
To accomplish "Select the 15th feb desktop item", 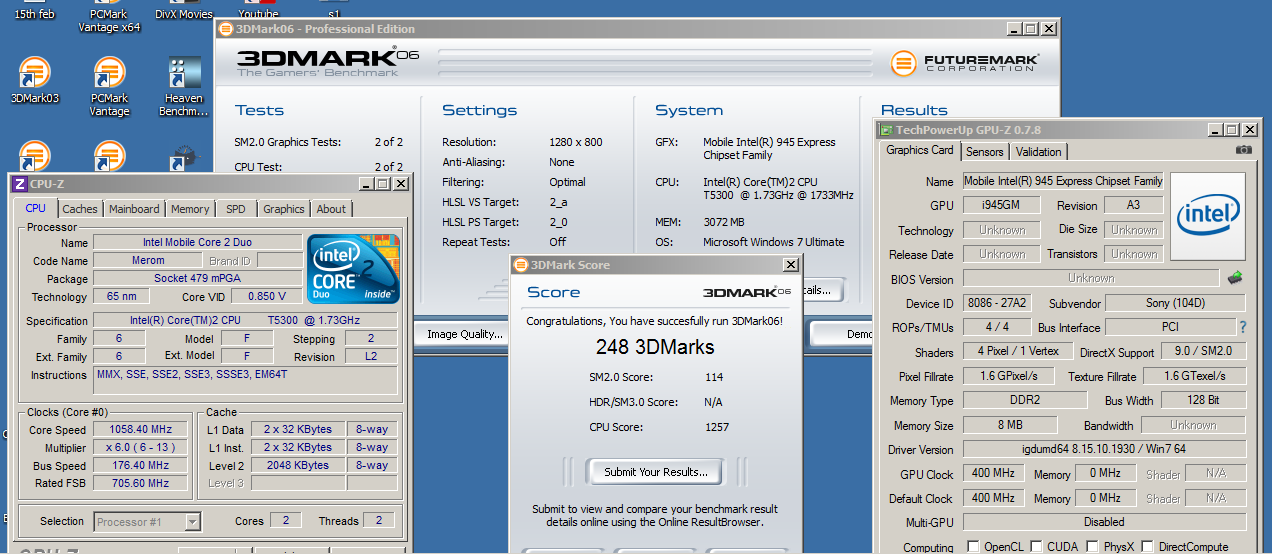I will (35, 15).
